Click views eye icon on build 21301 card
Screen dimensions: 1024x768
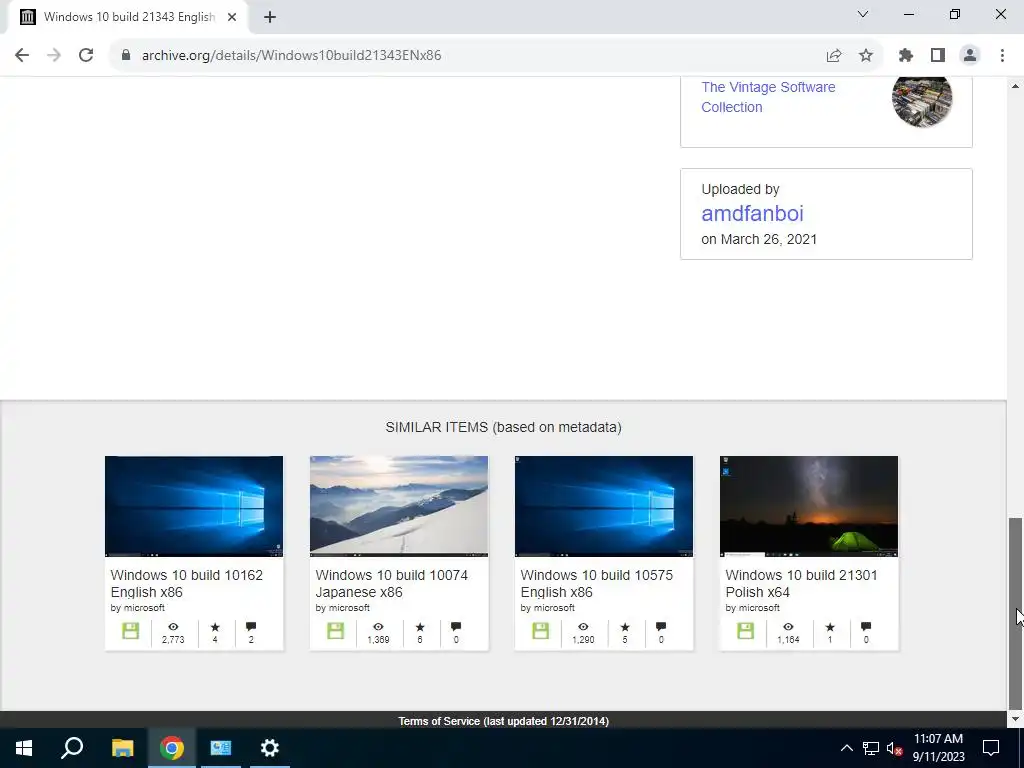click(788, 627)
